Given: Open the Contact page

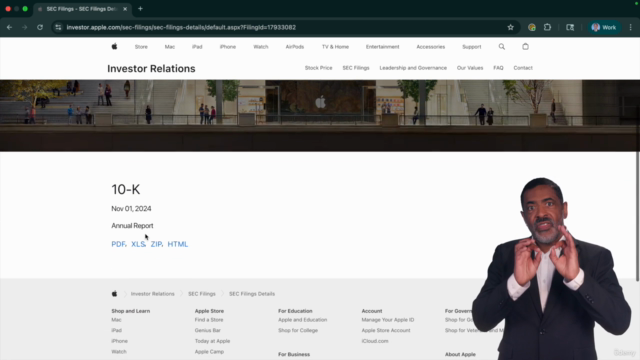Looking at the screenshot, I should [x=523, y=68].
